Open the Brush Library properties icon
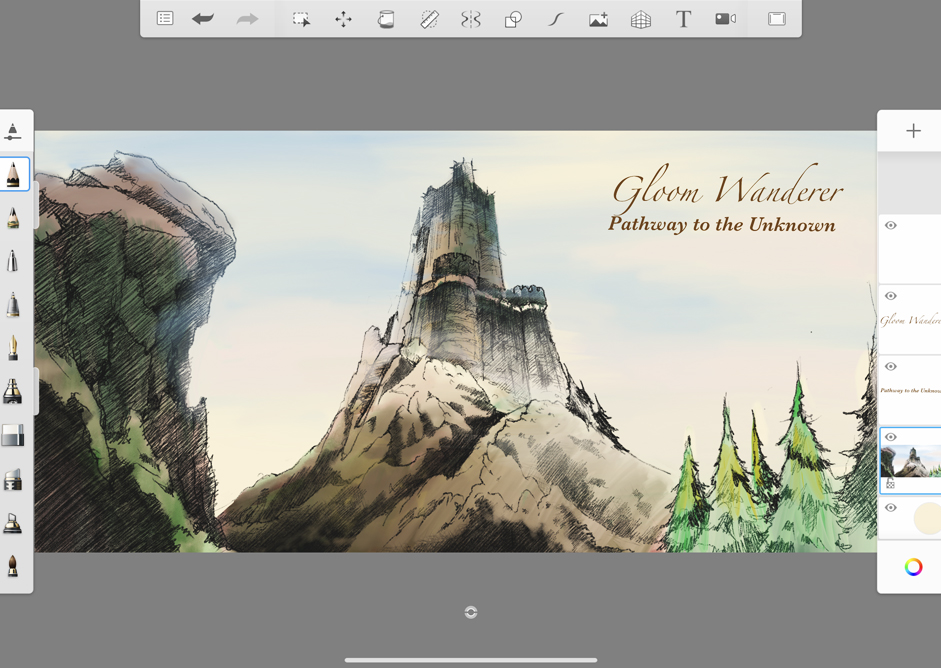This screenshot has height=668, width=941. (13, 131)
